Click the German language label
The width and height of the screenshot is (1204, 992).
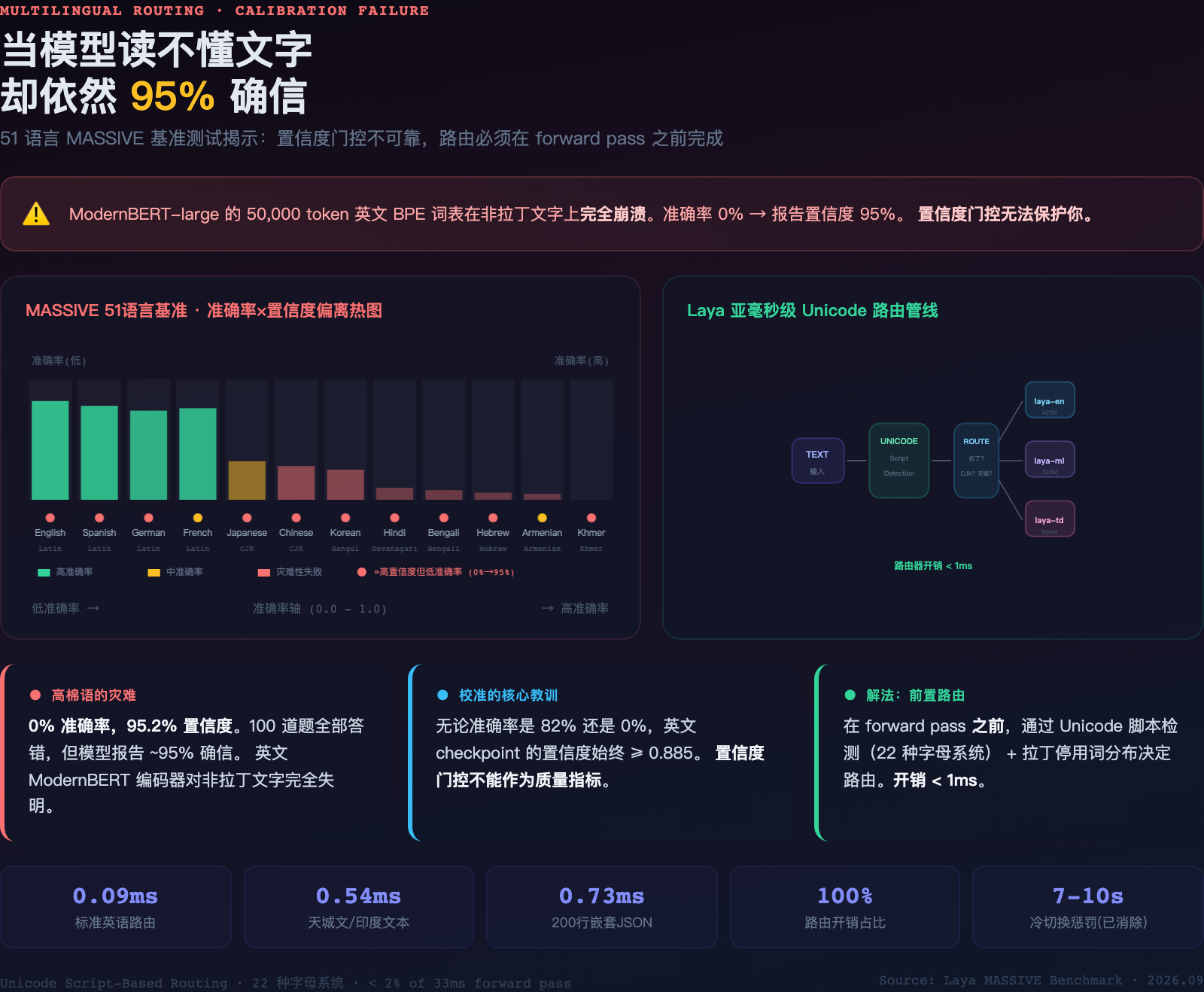tap(148, 532)
